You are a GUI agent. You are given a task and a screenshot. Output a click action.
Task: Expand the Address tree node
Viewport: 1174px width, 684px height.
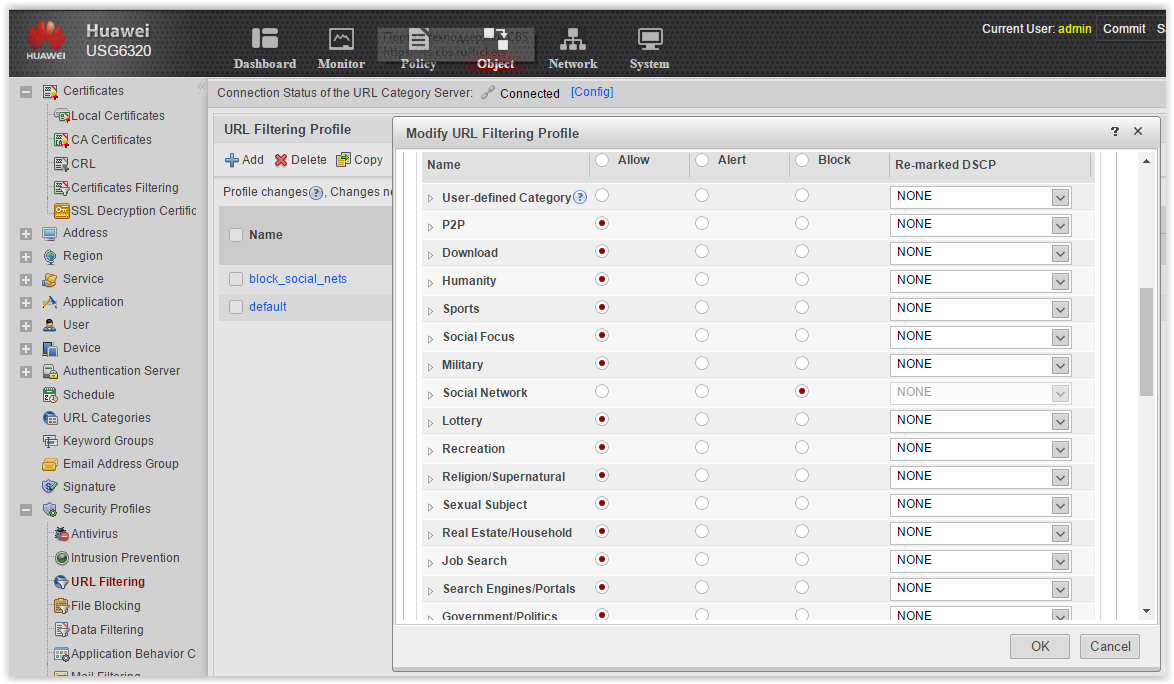26,234
